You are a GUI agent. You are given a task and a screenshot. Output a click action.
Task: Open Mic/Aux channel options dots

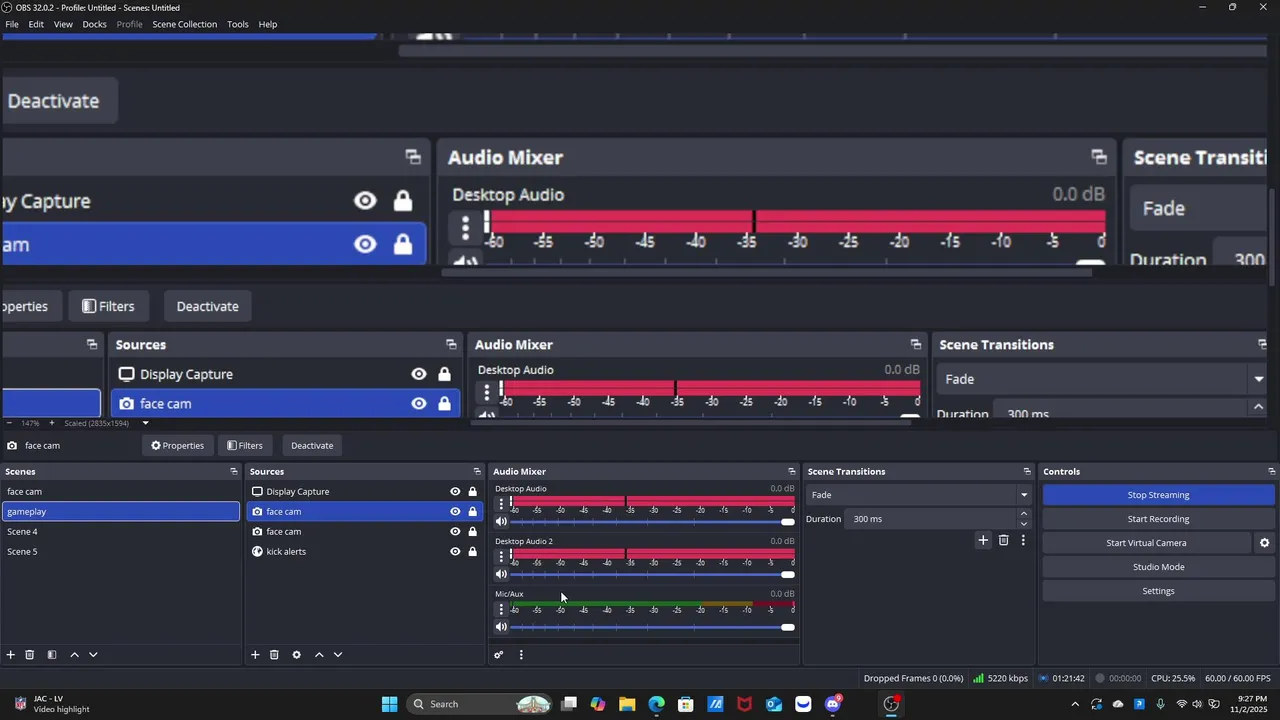pos(501,609)
